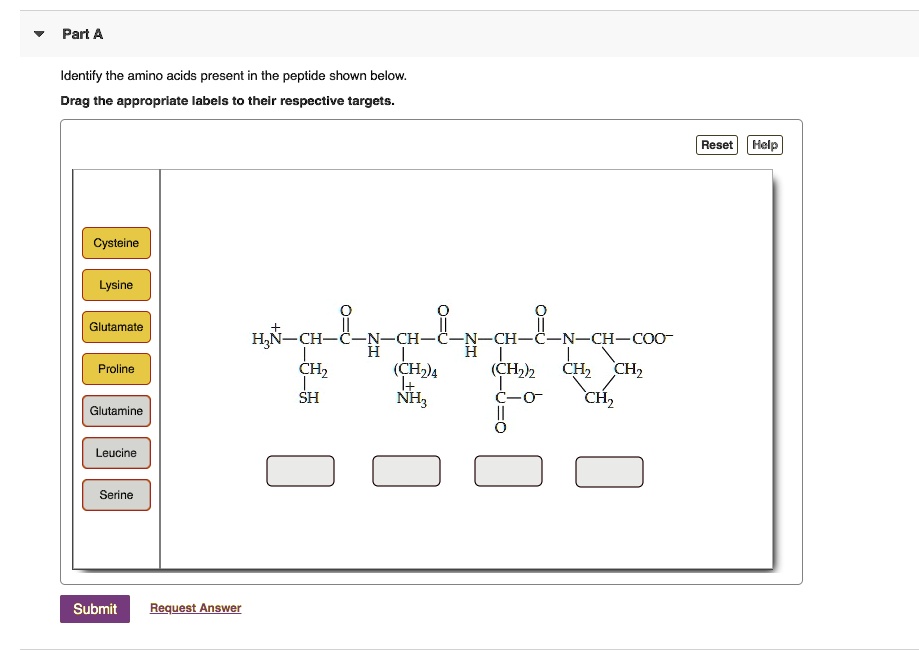Submit the answer

click(95, 609)
